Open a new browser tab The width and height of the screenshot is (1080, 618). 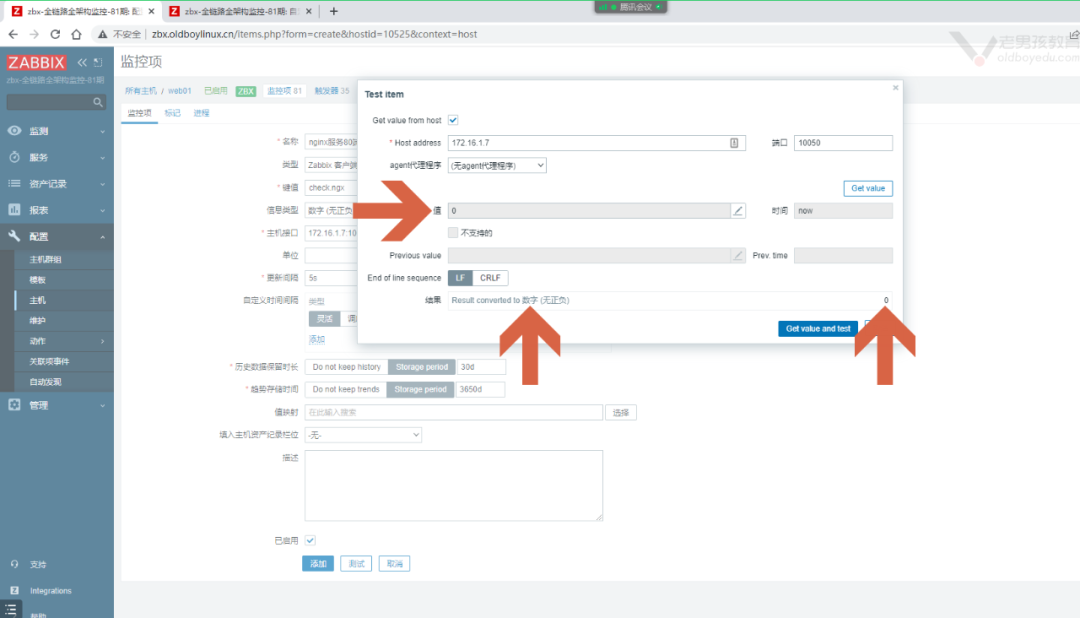coord(334,11)
